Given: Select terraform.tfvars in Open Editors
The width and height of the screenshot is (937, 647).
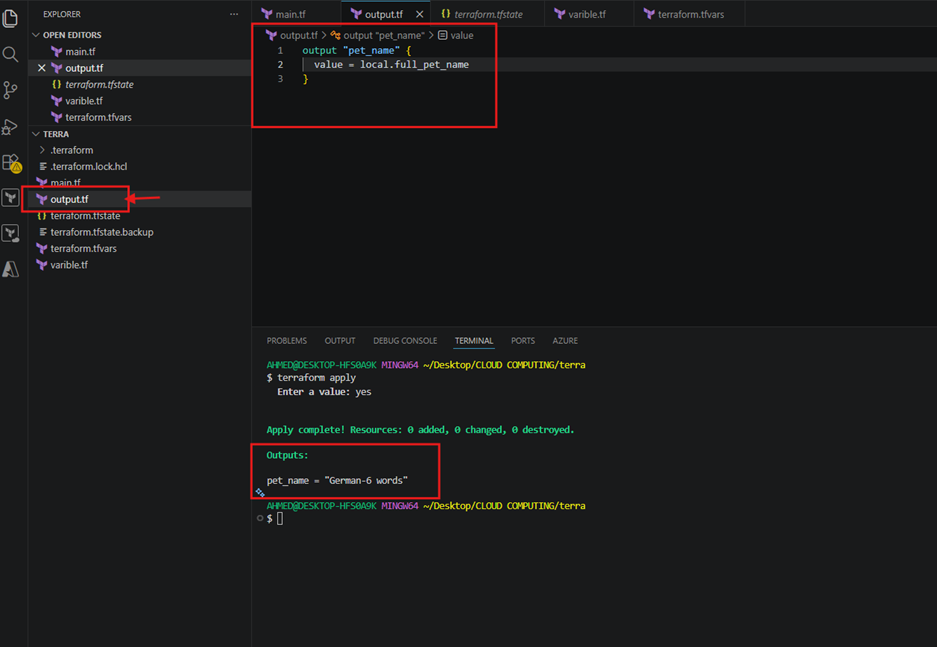Looking at the screenshot, I should pos(140,118).
